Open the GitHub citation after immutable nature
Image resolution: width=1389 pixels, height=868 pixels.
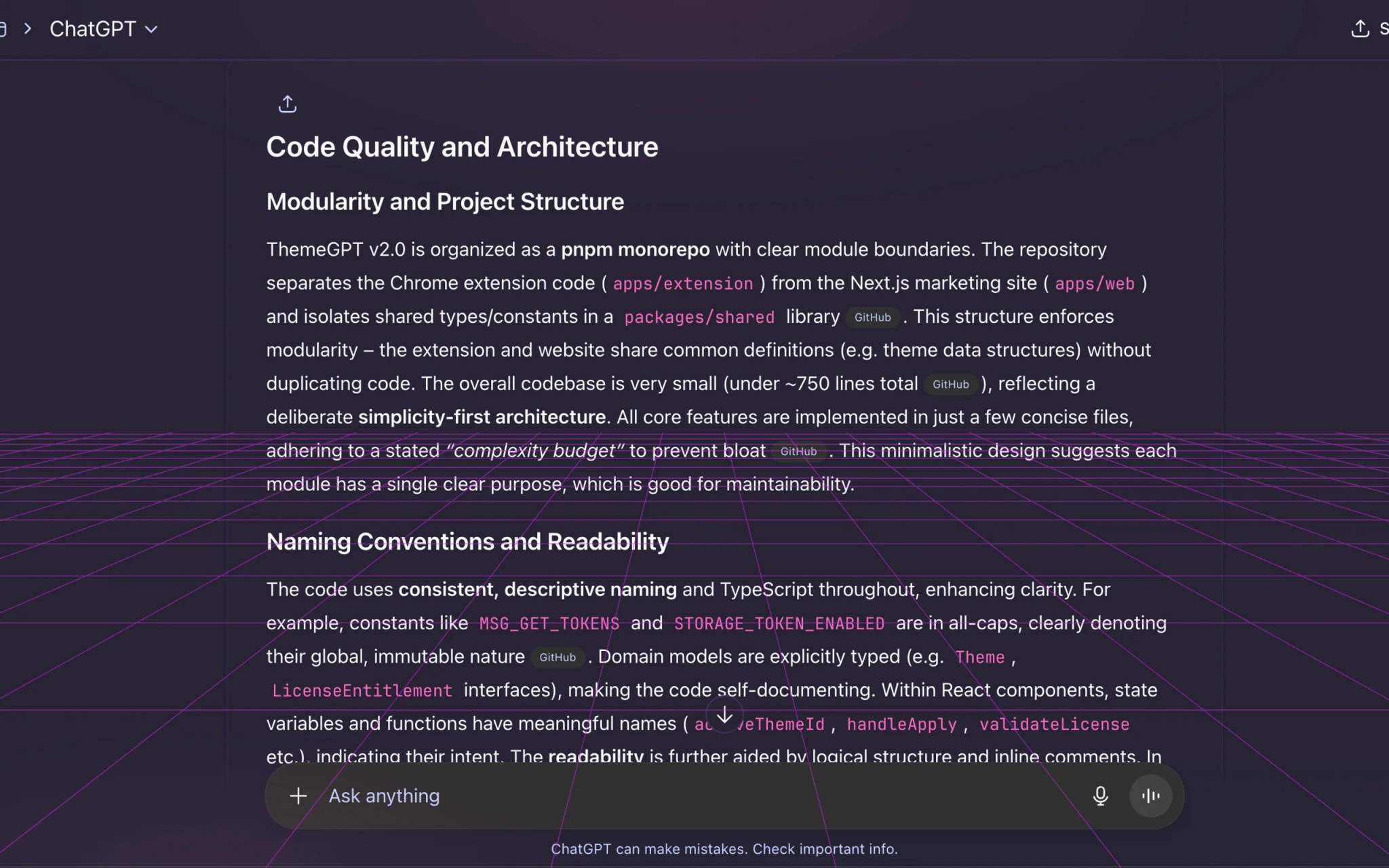pos(557,657)
